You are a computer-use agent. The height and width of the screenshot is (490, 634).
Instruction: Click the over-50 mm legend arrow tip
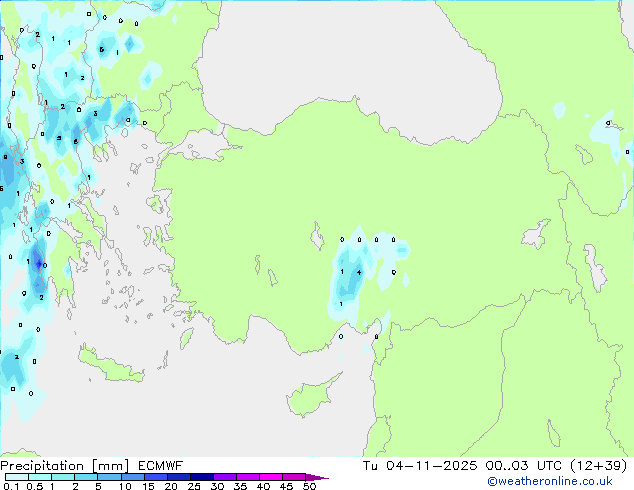tap(317, 478)
